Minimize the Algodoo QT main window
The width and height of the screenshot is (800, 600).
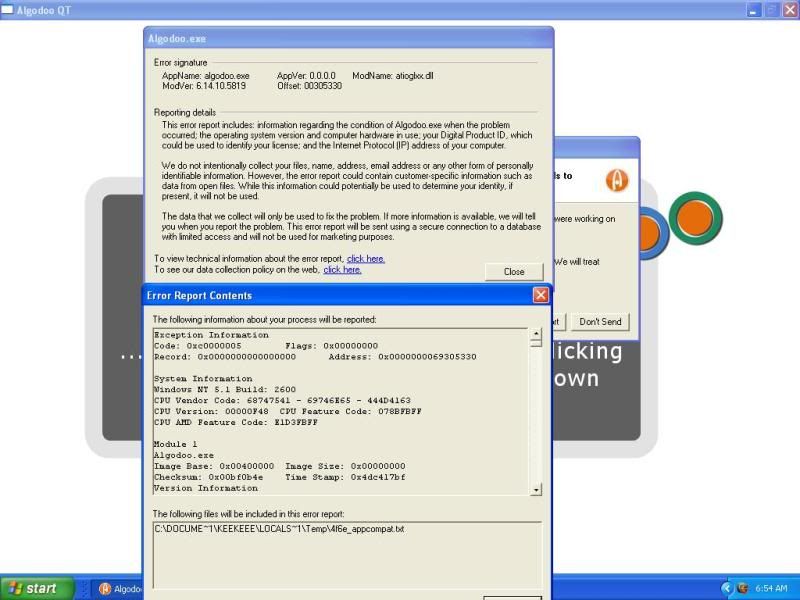pyautogui.click(x=753, y=10)
